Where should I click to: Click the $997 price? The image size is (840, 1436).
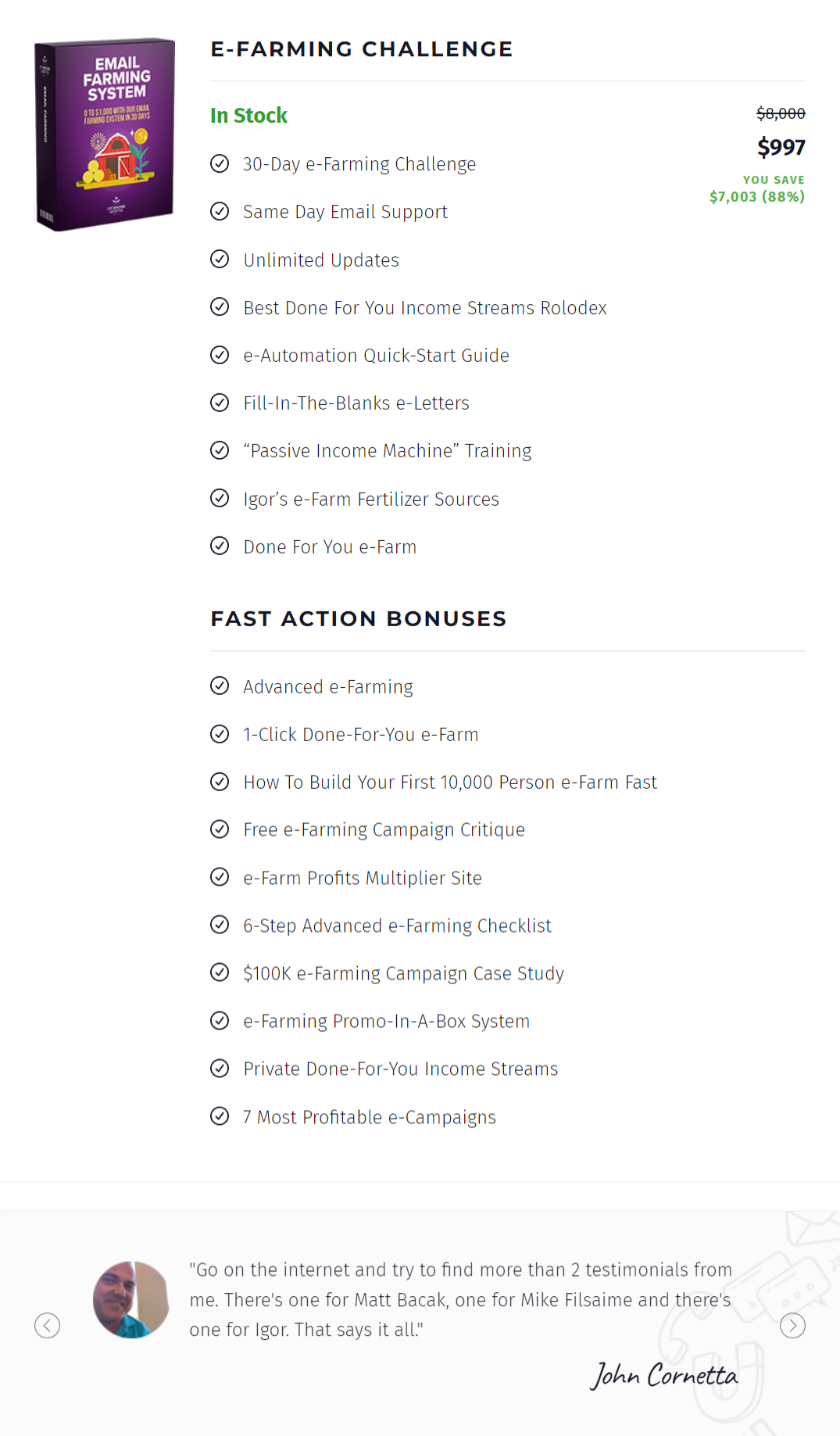781,147
